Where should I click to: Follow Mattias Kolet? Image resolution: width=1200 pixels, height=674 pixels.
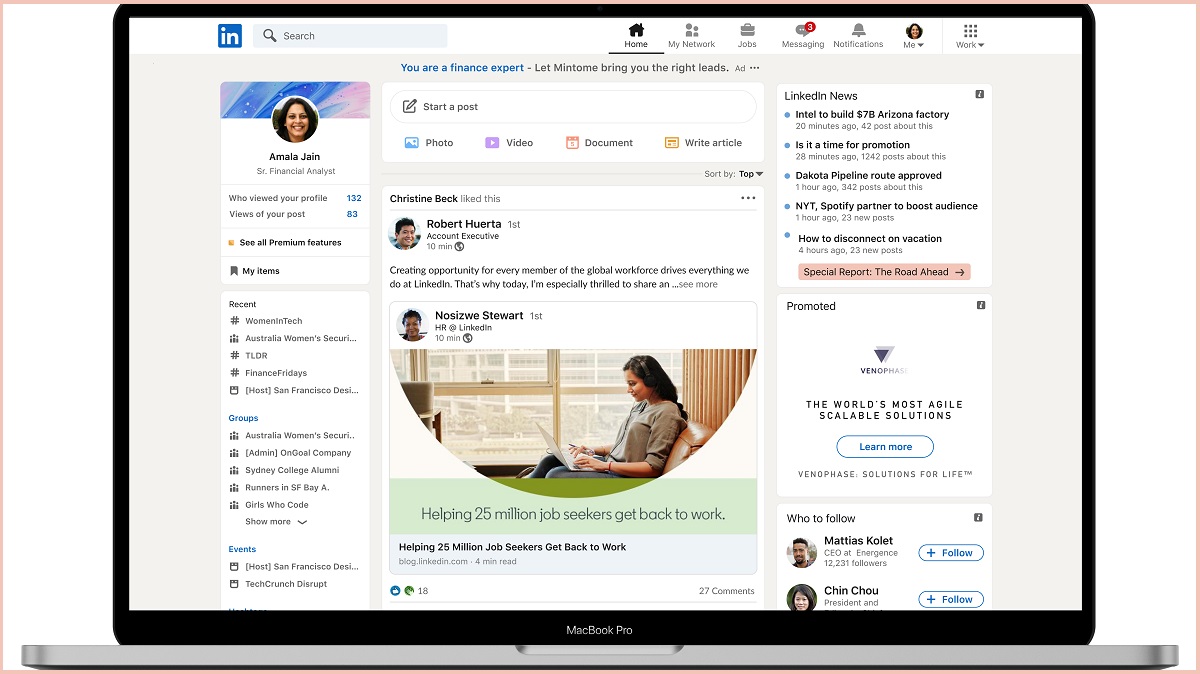[x=951, y=553]
